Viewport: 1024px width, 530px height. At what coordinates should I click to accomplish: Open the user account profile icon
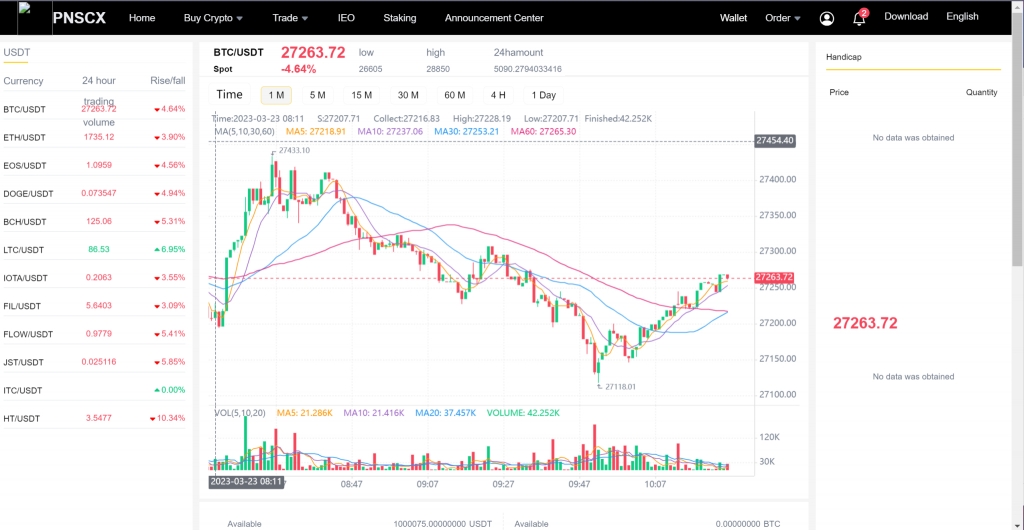[x=826, y=18]
